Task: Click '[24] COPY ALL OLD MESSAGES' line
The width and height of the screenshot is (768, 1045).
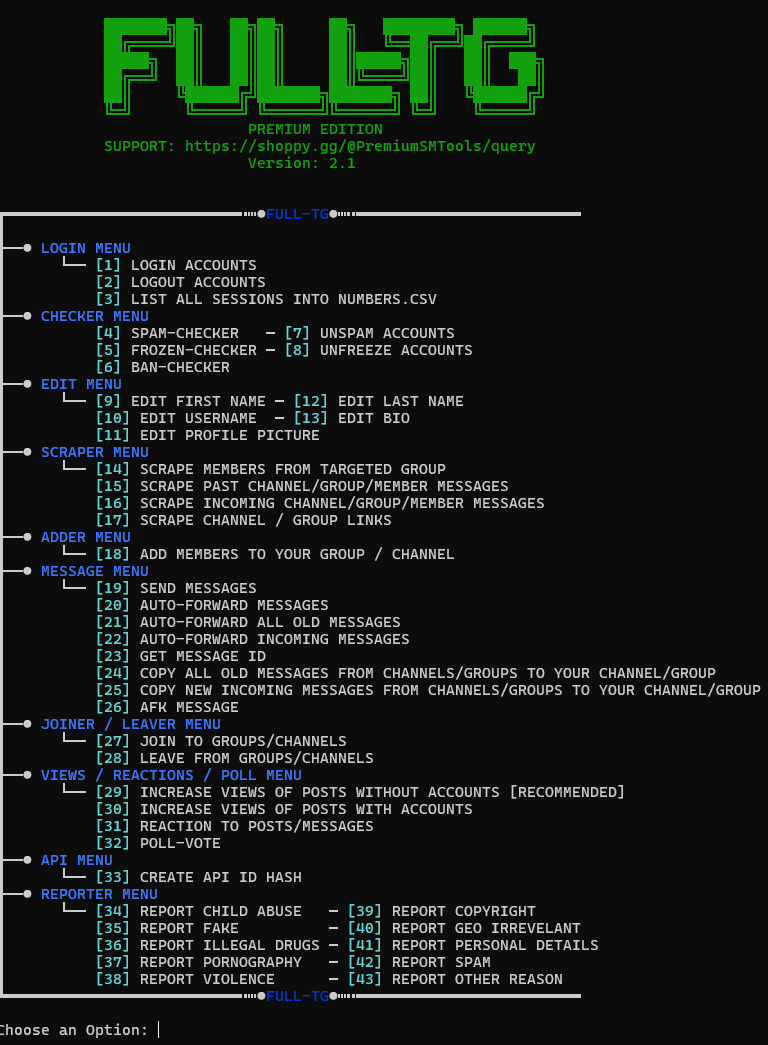Action: [405, 673]
